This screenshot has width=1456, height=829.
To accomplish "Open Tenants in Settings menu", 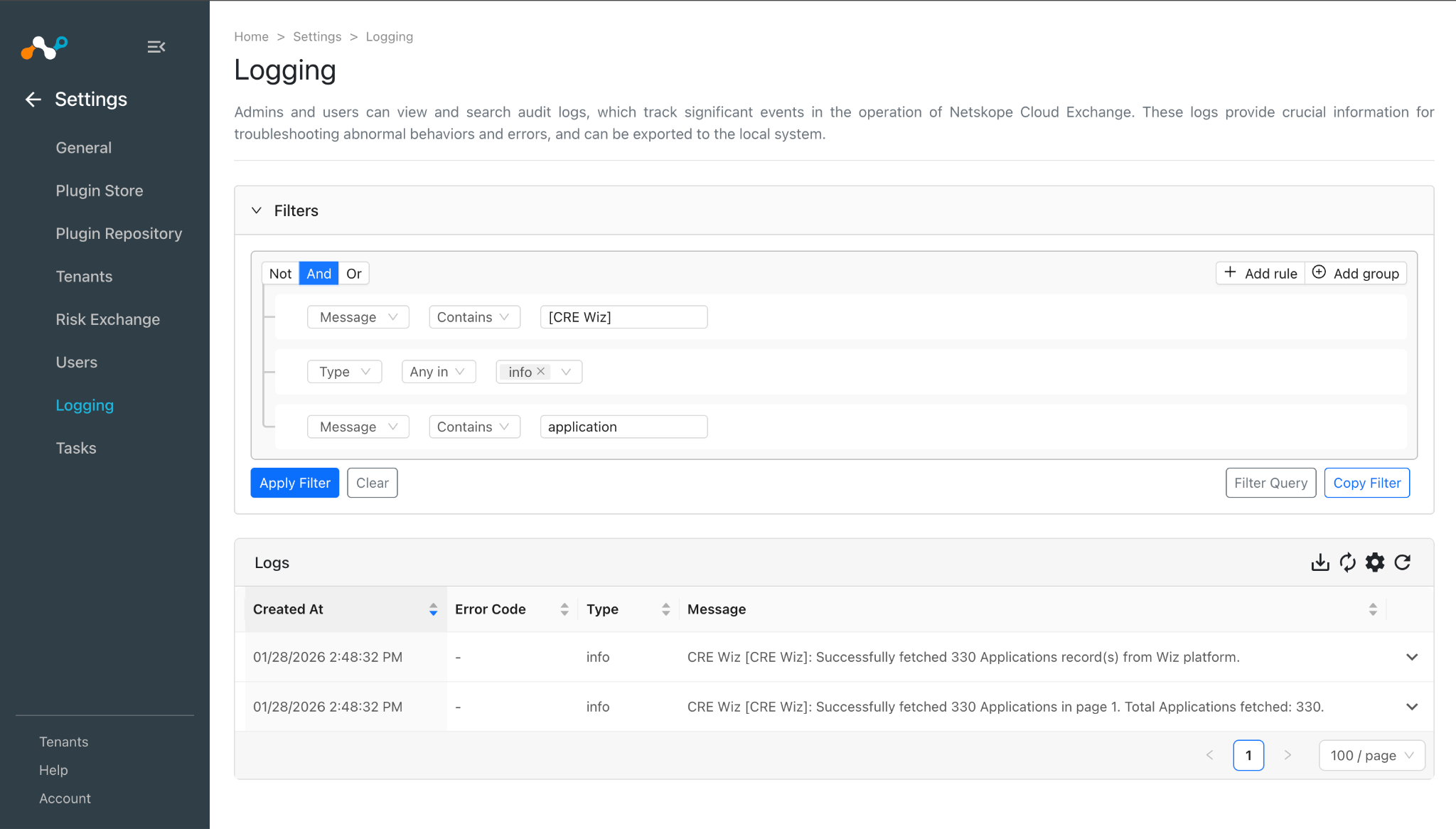I will [x=84, y=277].
